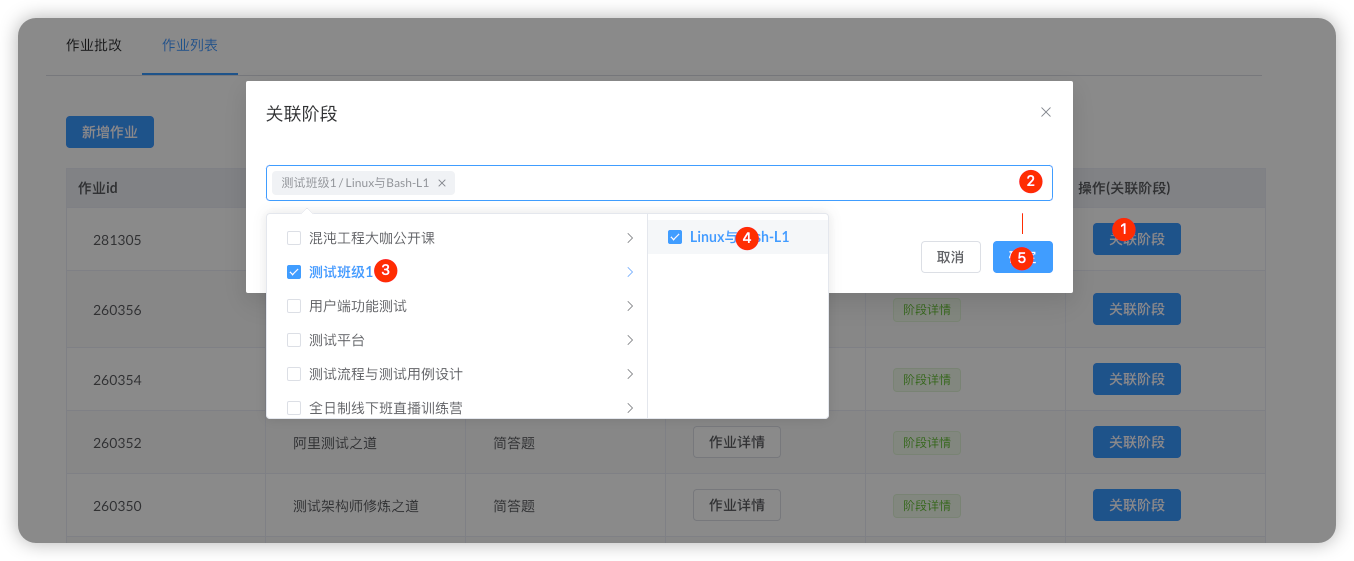
Task: Check the 混沌工程大咖公开课 checkbox
Action: [x=294, y=238]
